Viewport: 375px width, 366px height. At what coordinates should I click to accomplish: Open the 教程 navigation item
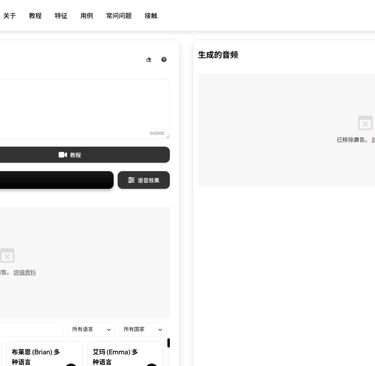[35, 16]
